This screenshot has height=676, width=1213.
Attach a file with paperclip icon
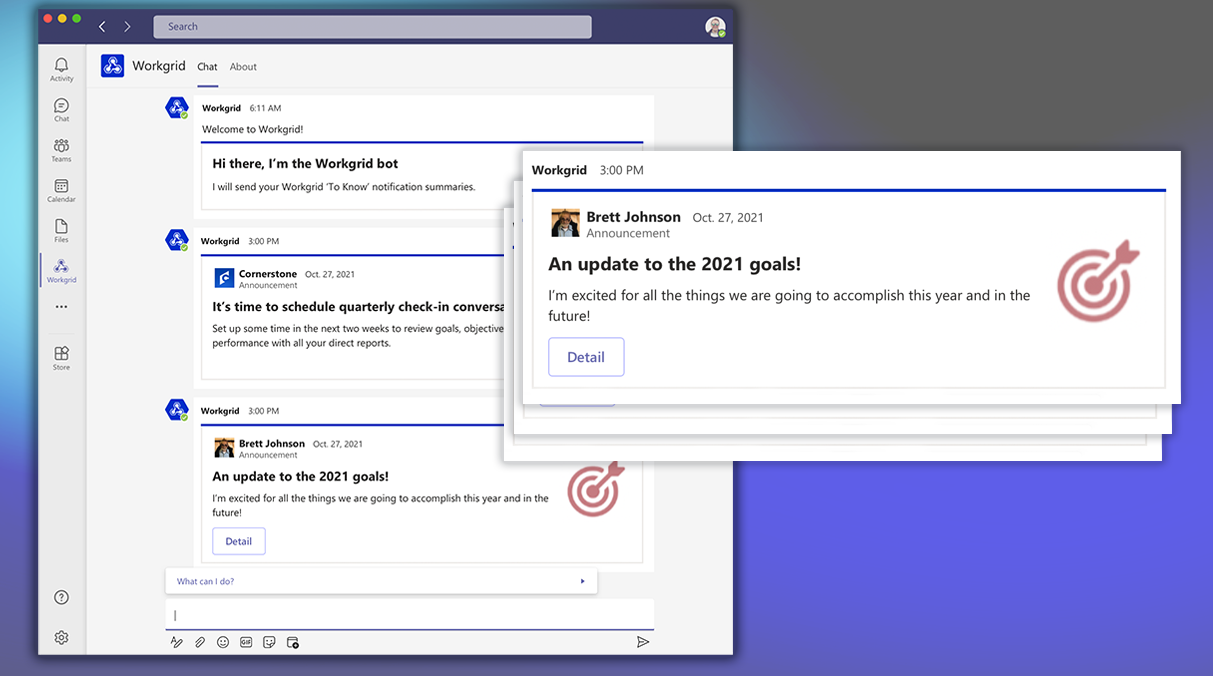(x=200, y=642)
